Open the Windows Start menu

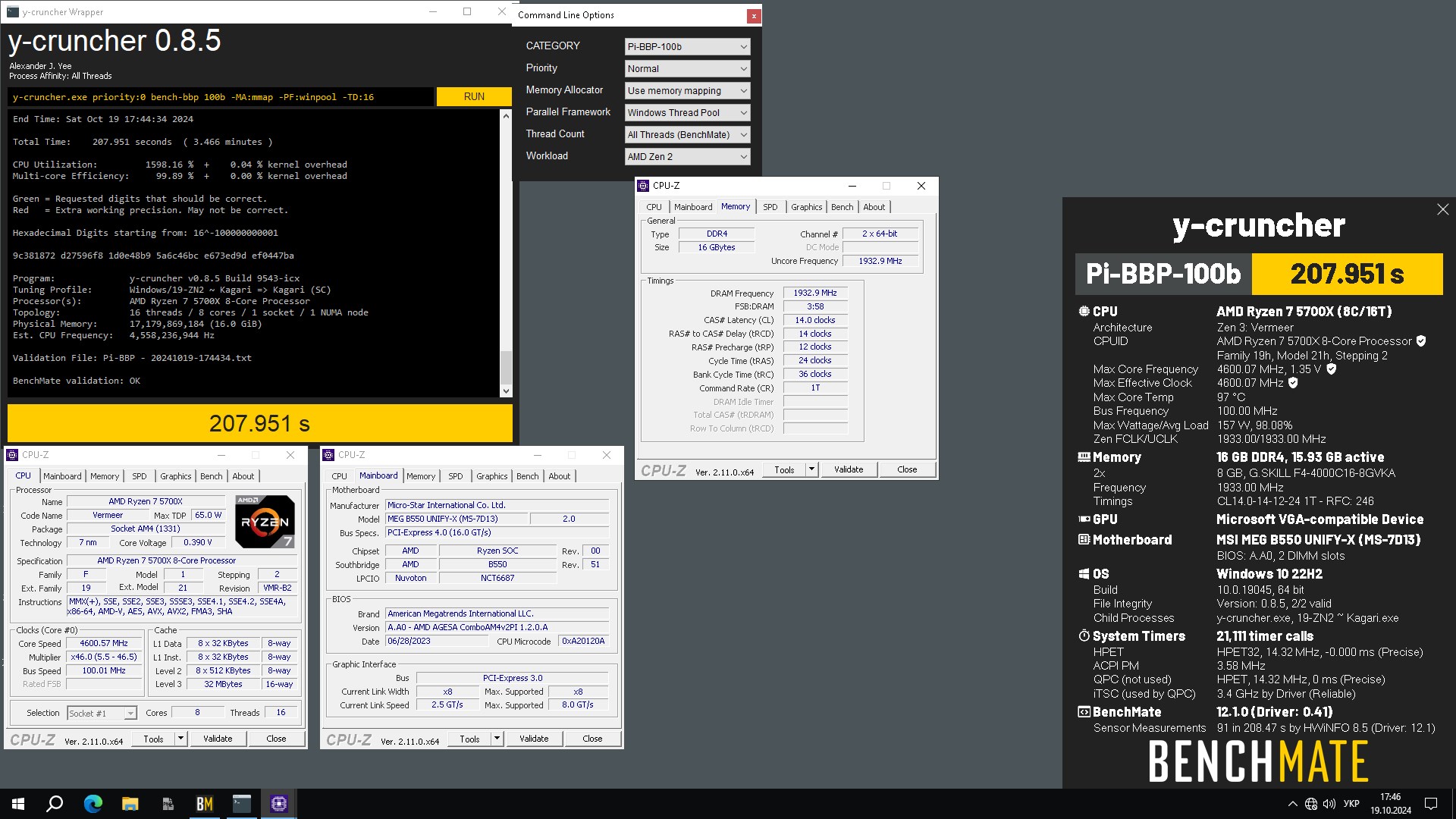(18, 804)
